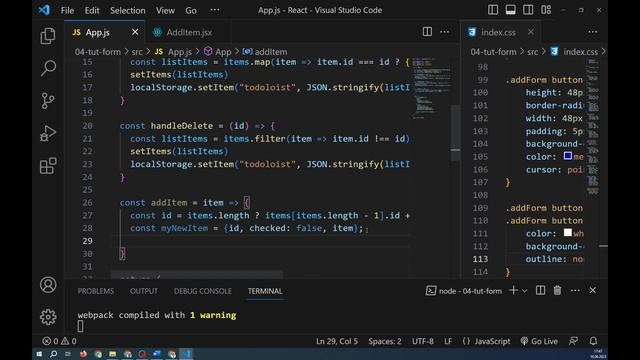Image resolution: width=640 pixels, height=360 pixels.
Task: Open the Source Control view
Action: point(48,100)
